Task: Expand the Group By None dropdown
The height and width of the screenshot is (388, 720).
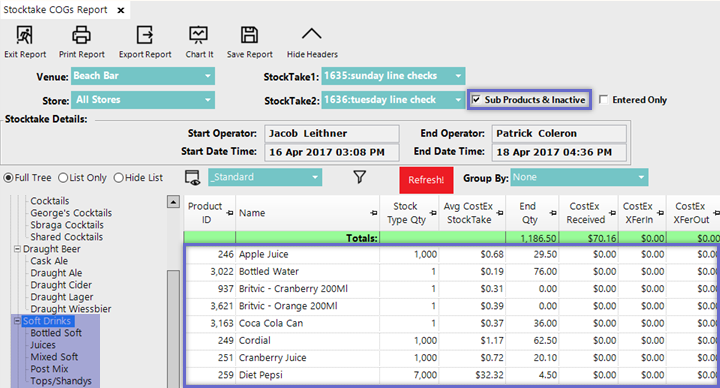Action: 579,177
